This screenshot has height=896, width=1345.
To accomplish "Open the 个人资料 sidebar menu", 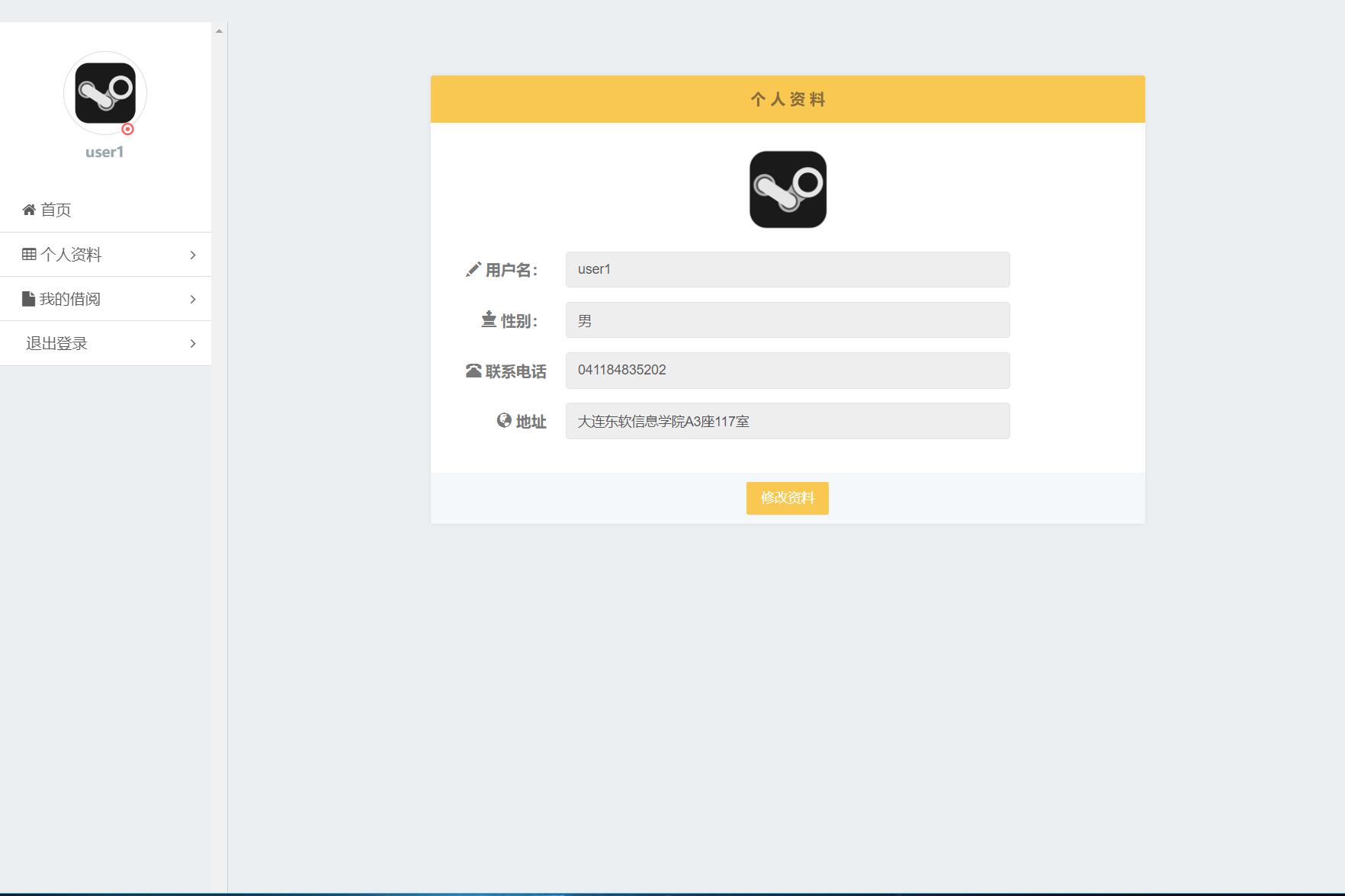I will pos(105,255).
